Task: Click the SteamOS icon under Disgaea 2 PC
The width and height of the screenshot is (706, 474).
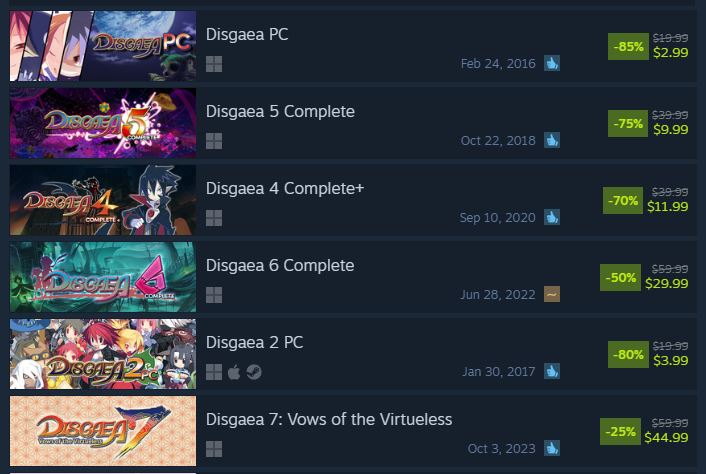Action: click(x=254, y=372)
